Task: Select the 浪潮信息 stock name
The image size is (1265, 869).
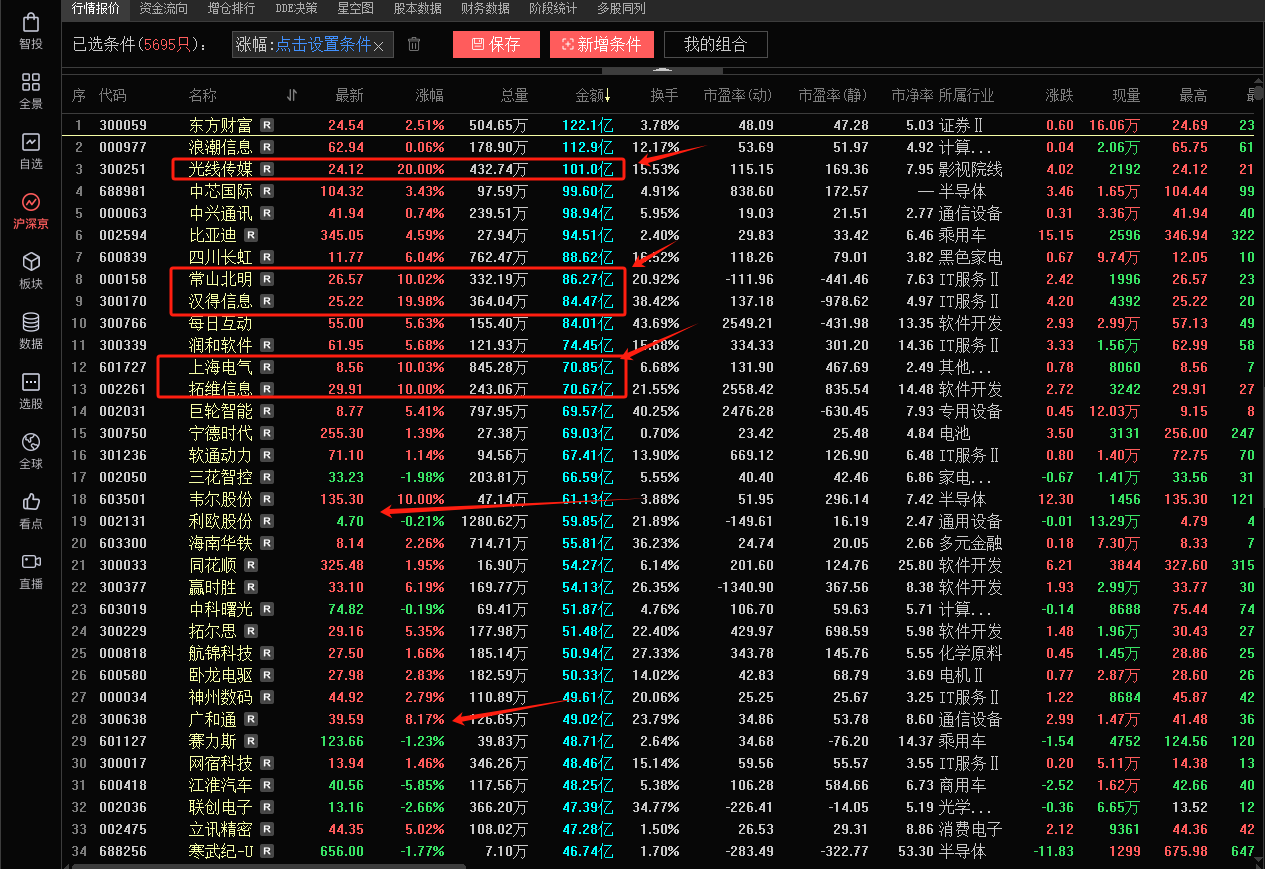Action: 220,147
